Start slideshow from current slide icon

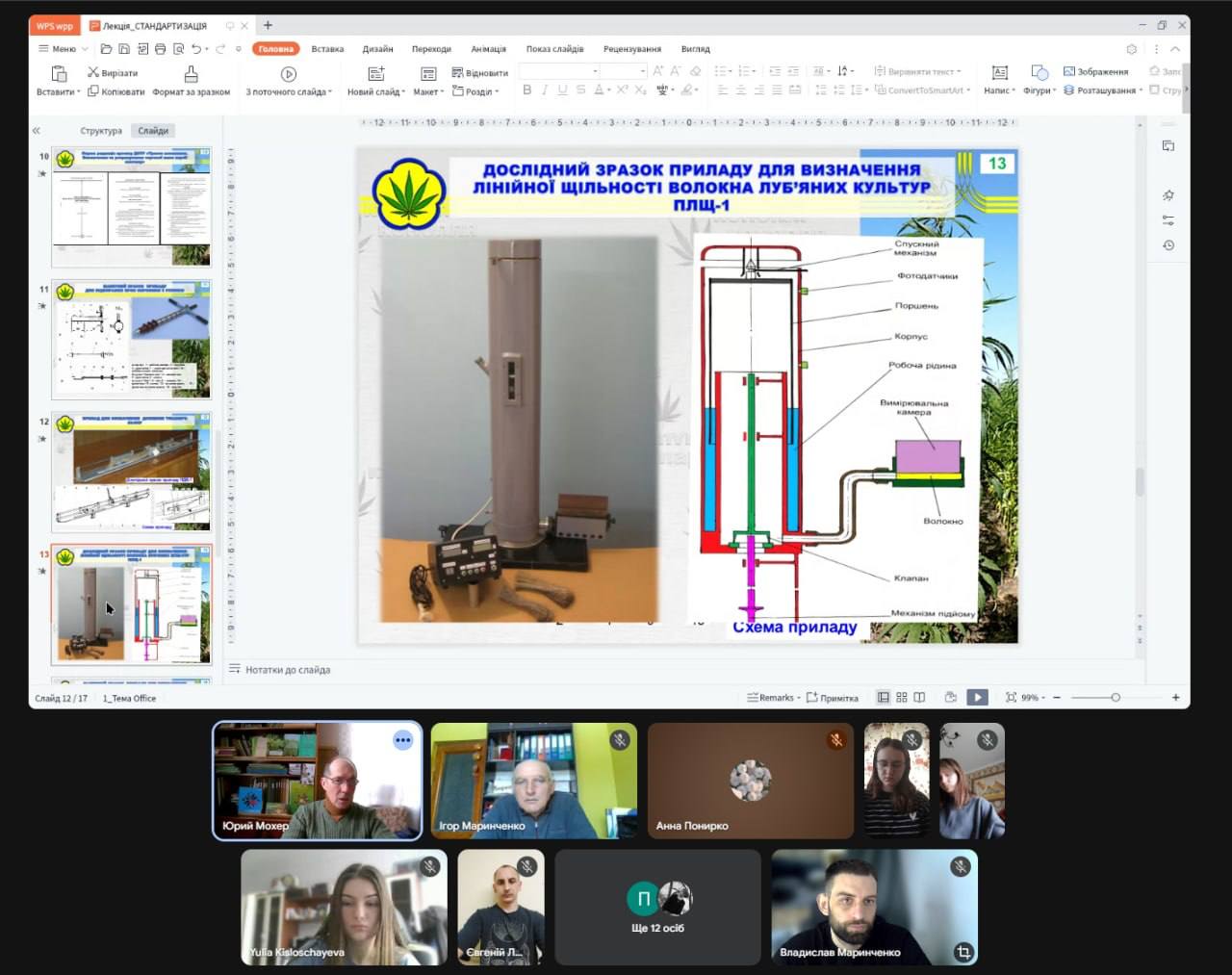pyautogui.click(x=288, y=74)
